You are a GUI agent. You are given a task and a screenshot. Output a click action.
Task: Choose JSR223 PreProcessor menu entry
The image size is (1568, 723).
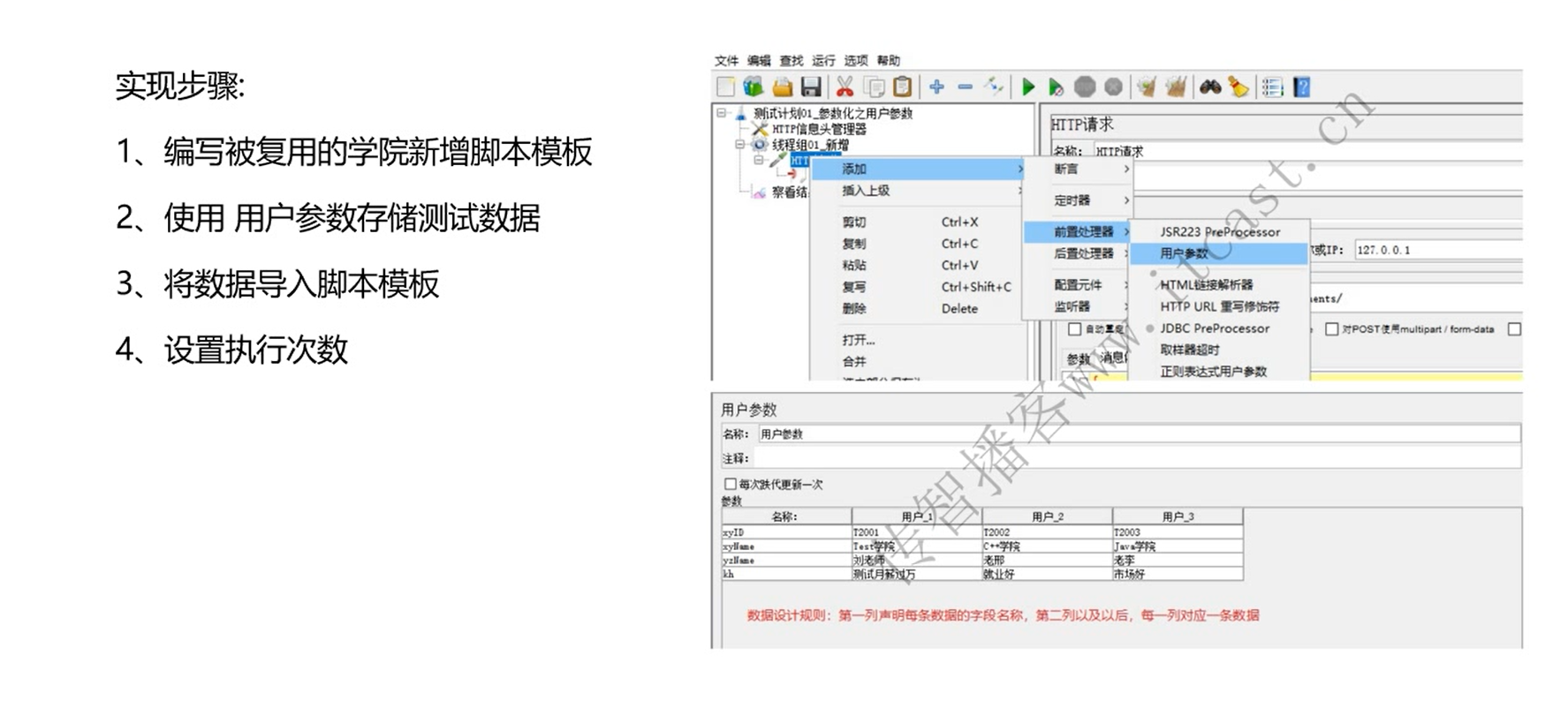pyautogui.click(x=1219, y=232)
